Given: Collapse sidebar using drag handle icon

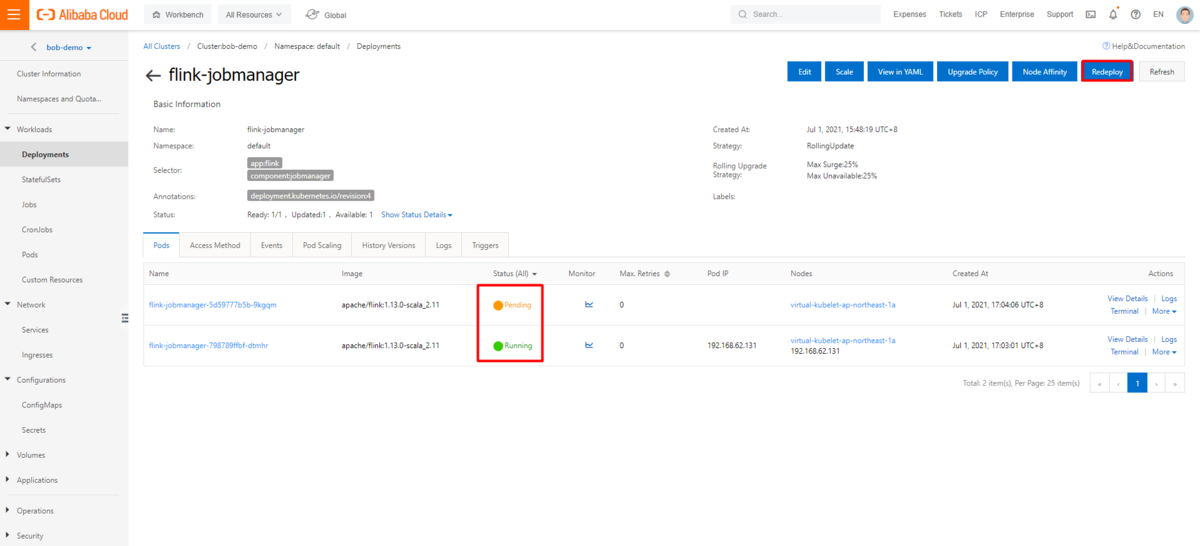Looking at the screenshot, I should tap(125, 318).
